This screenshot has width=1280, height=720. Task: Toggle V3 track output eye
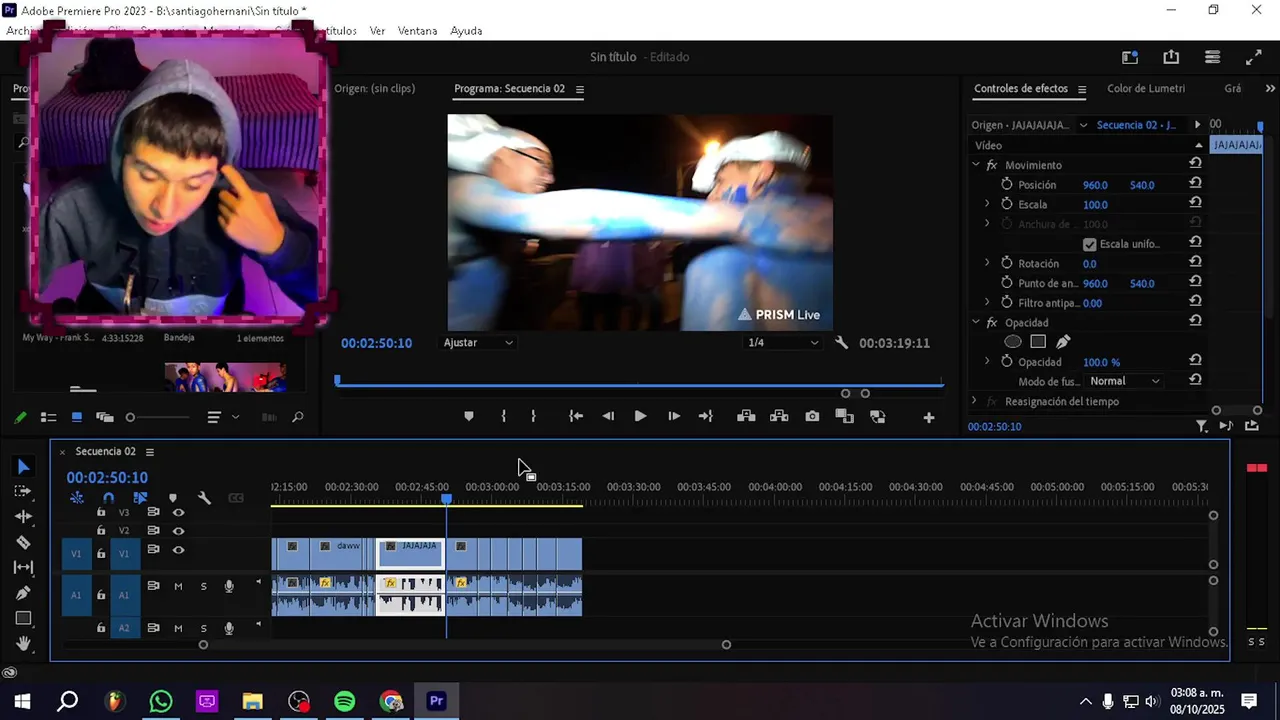(x=178, y=512)
